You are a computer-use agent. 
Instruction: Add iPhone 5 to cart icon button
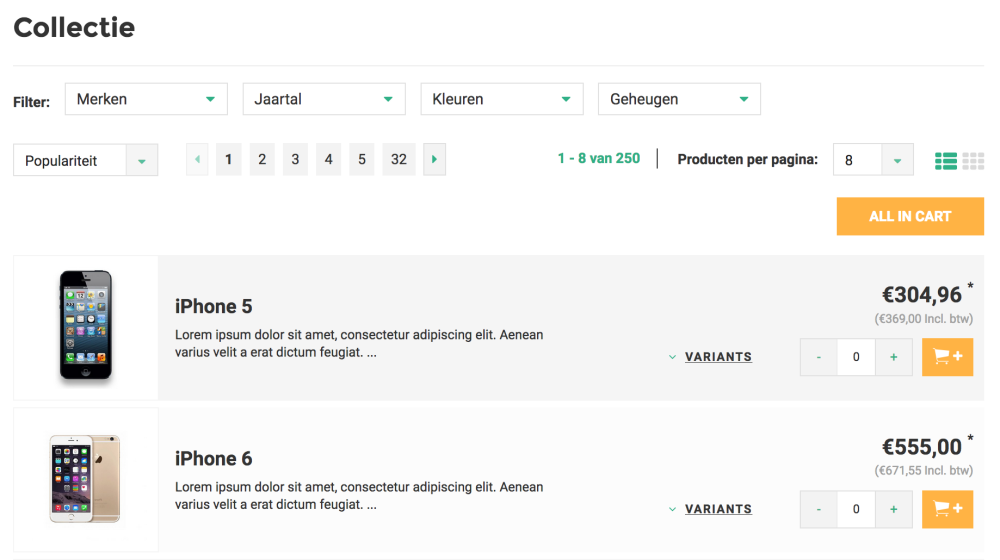pos(947,357)
